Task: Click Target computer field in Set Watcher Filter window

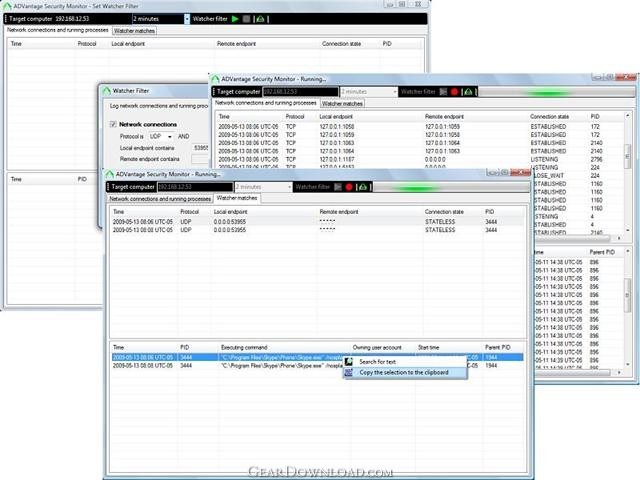Action: [92, 19]
